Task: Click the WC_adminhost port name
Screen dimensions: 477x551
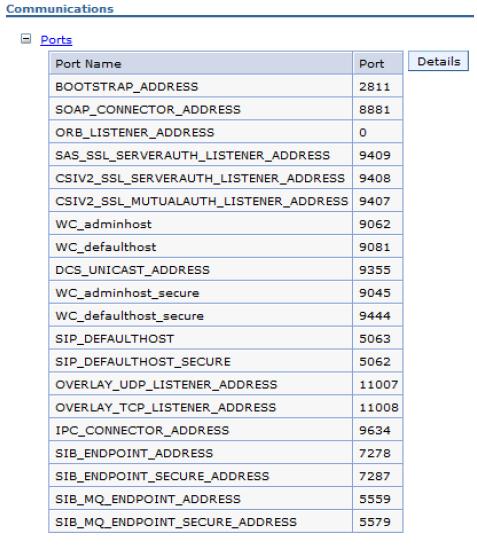Action: (x=104, y=224)
